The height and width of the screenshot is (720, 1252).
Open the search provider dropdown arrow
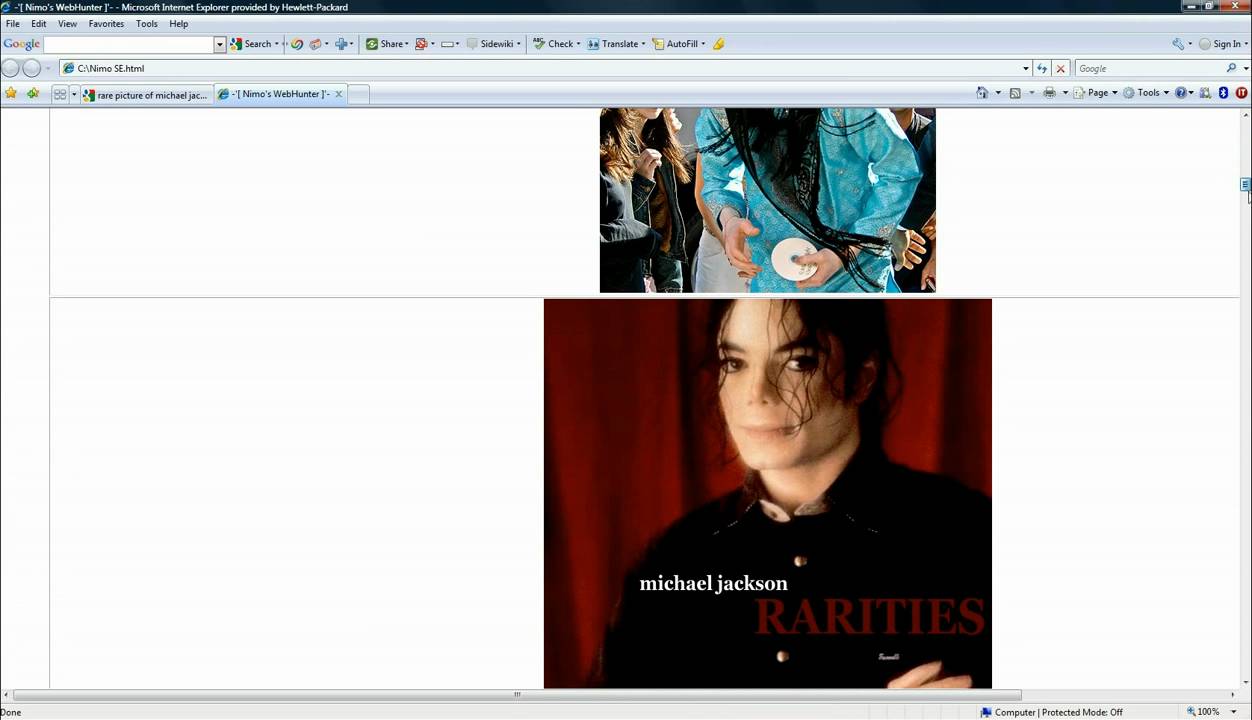pos(1245,68)
